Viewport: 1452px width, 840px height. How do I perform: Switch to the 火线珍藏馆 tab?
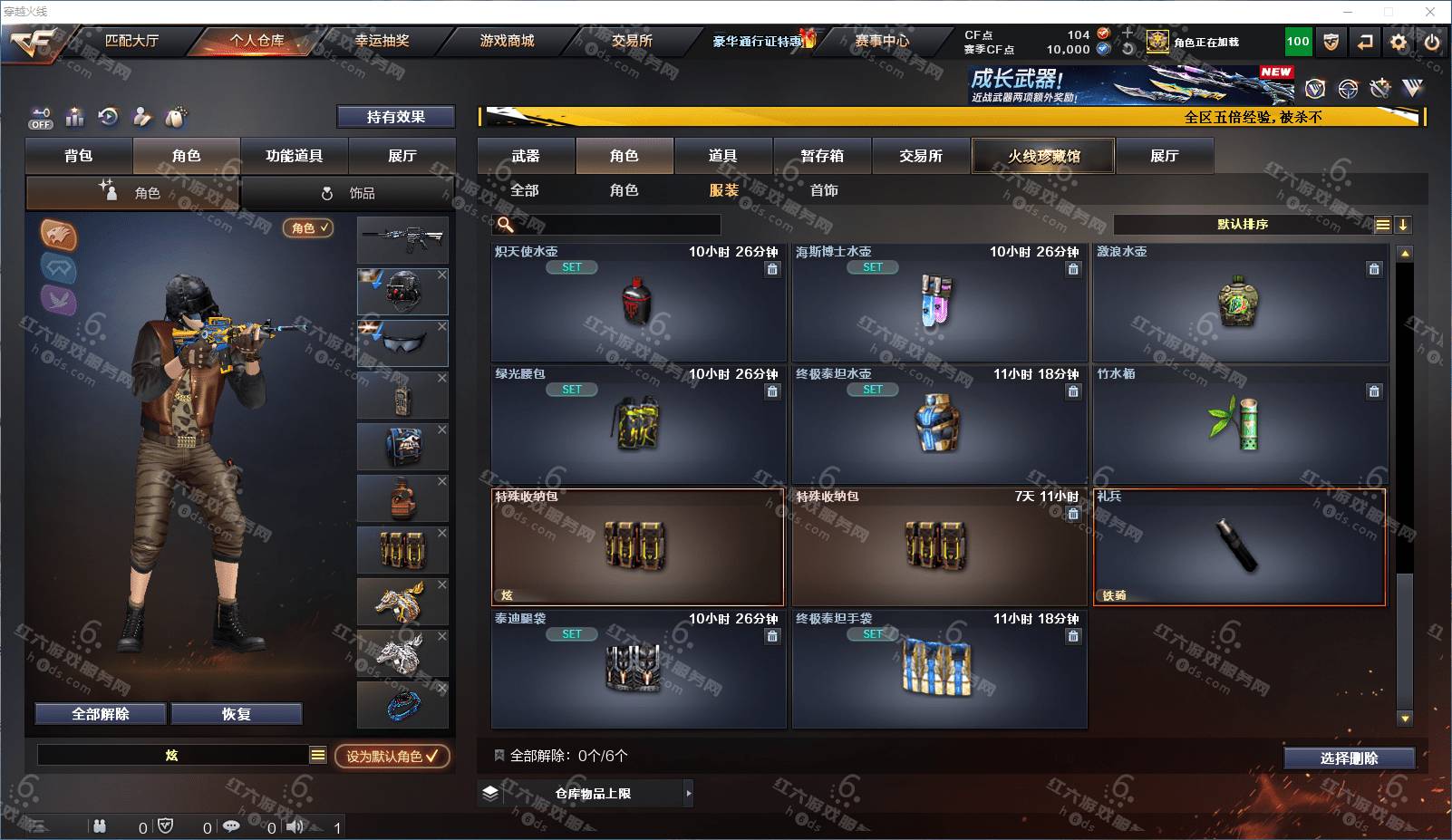(1043, 156)
